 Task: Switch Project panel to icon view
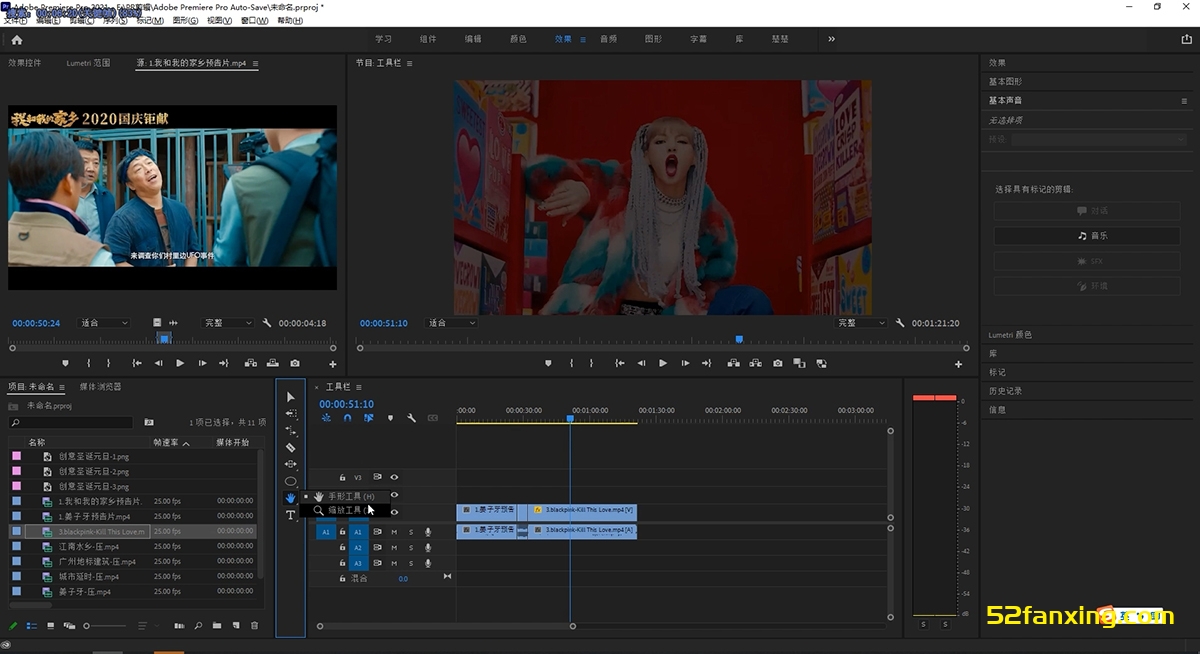[x=50, y=626]
